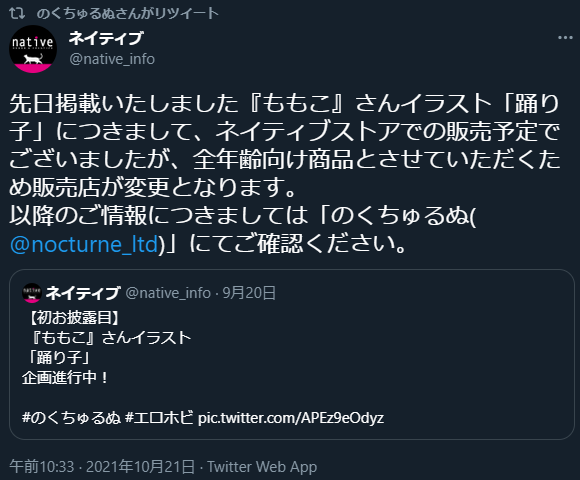580x480 pixels.
Task: Click the 午前10:33 · 2021年10月21日 timestamp
Action: tap(102, 467)
